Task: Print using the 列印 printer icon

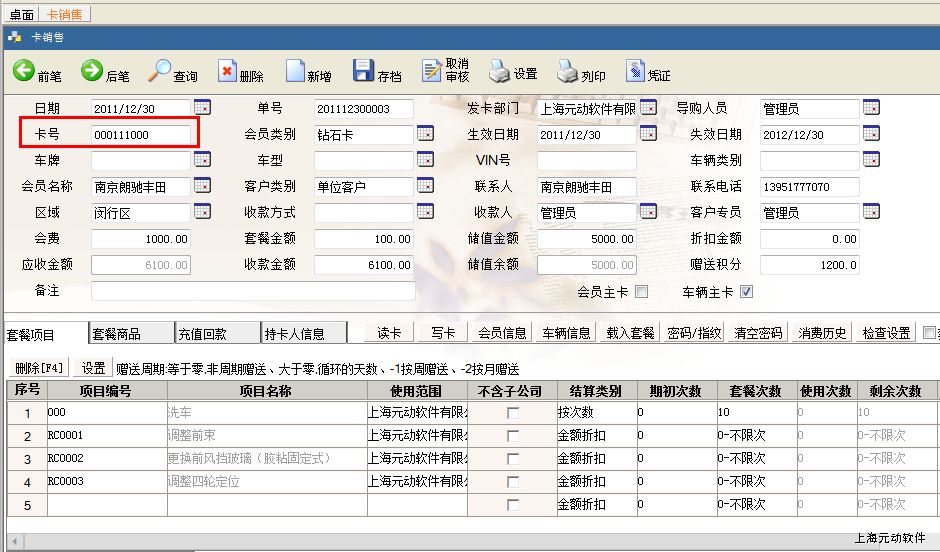Action: [567, 71]
